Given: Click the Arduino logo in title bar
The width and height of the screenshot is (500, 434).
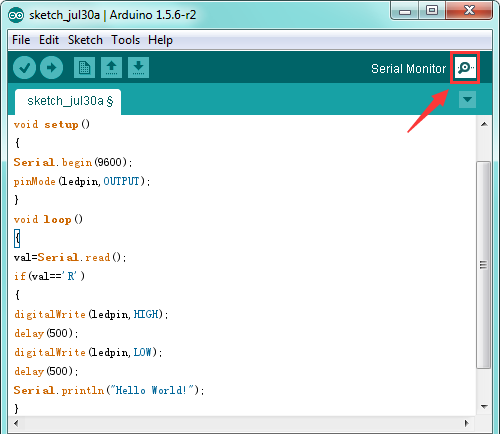Looking at the screenshot, I should pos(16,15).
